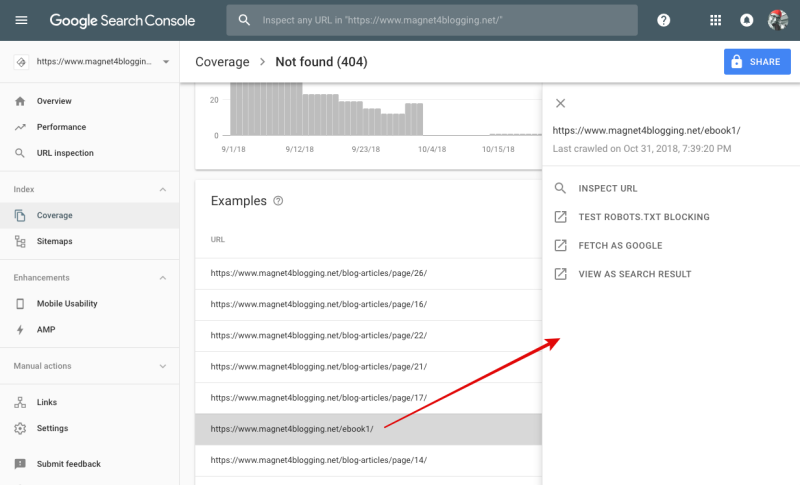This screenshot has height=485, width=800.
Task: Close the URL details side panel
Action: (x=560, y=103)
